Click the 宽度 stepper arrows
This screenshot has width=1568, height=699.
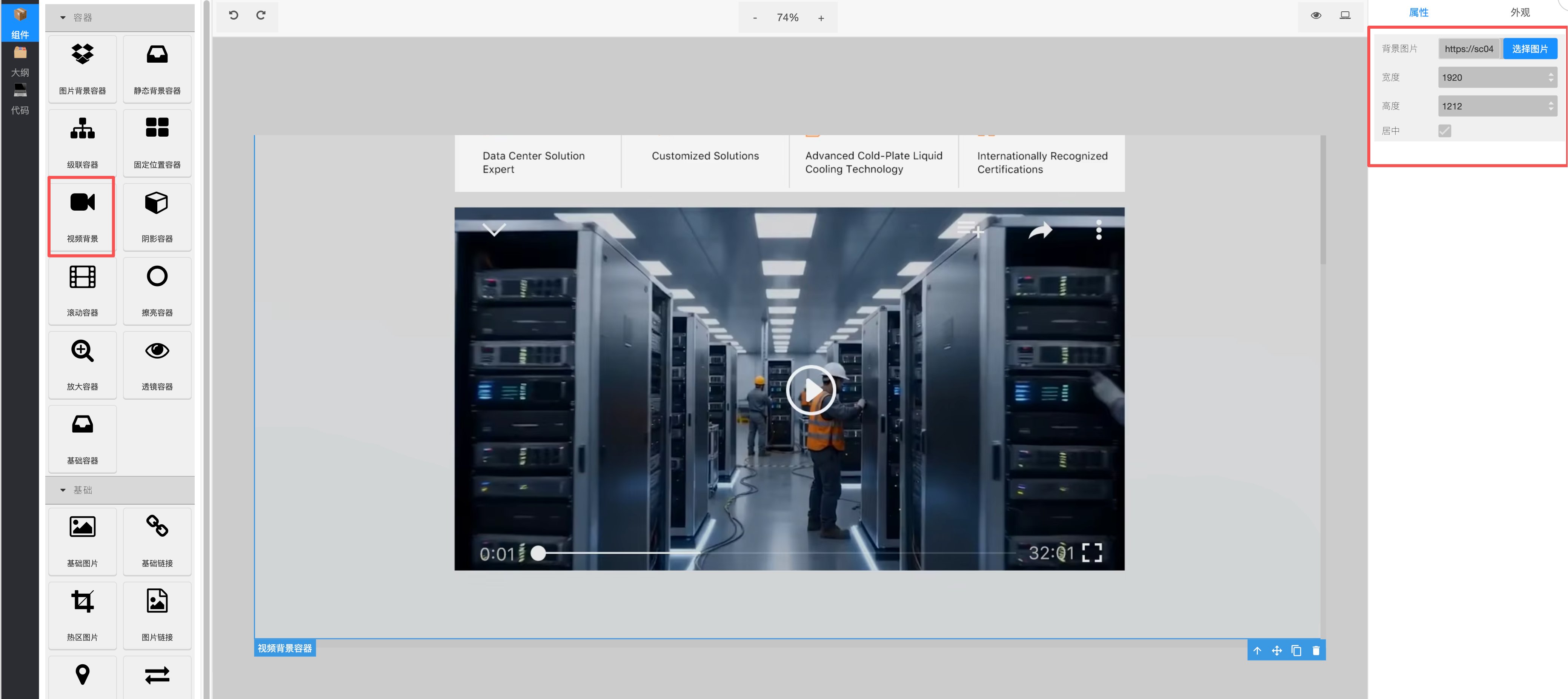tap(1550, 77)
